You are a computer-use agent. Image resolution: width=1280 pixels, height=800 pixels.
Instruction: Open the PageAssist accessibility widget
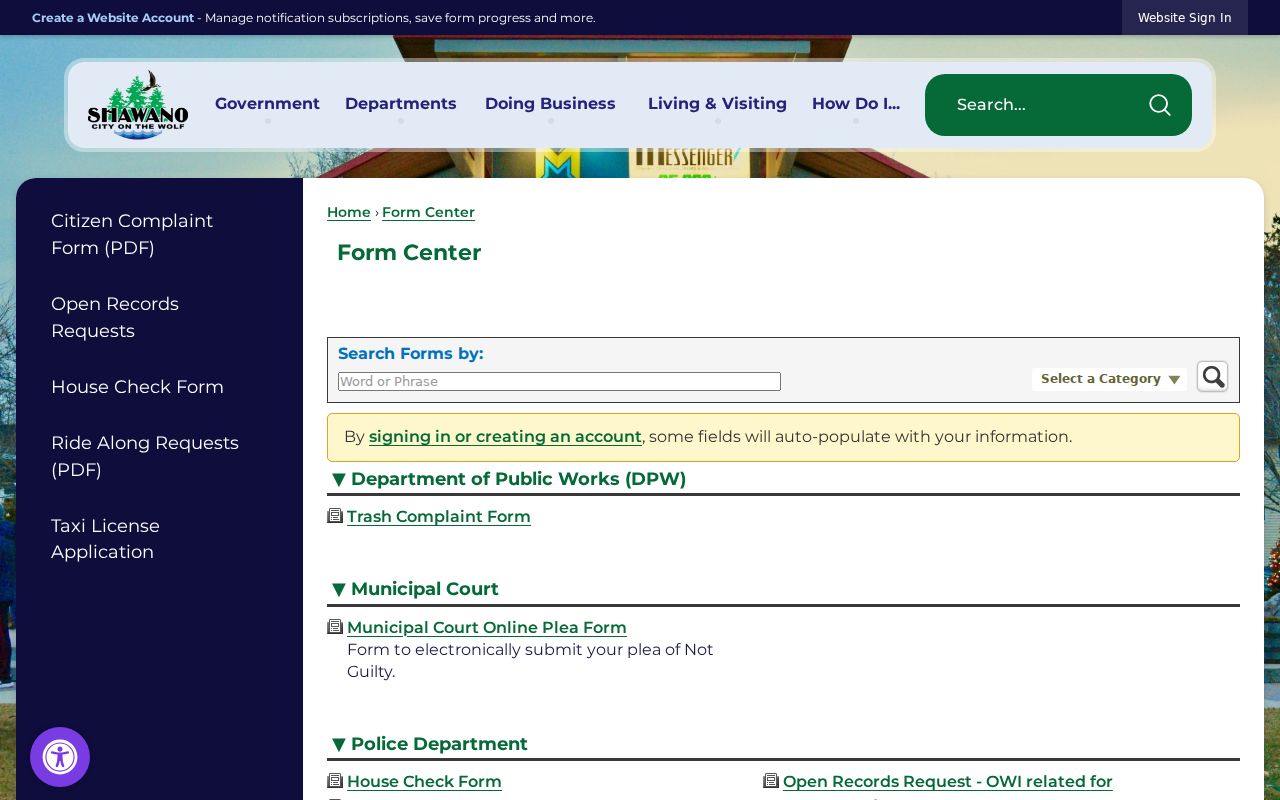pos(60,757)
